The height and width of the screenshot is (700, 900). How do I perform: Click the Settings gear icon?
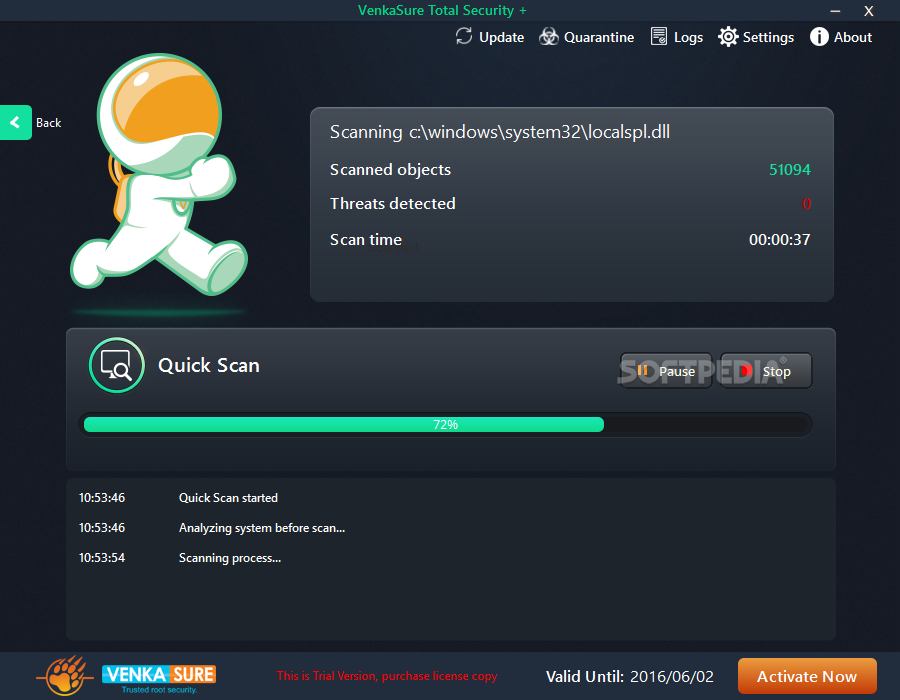(x=728, y=37)
